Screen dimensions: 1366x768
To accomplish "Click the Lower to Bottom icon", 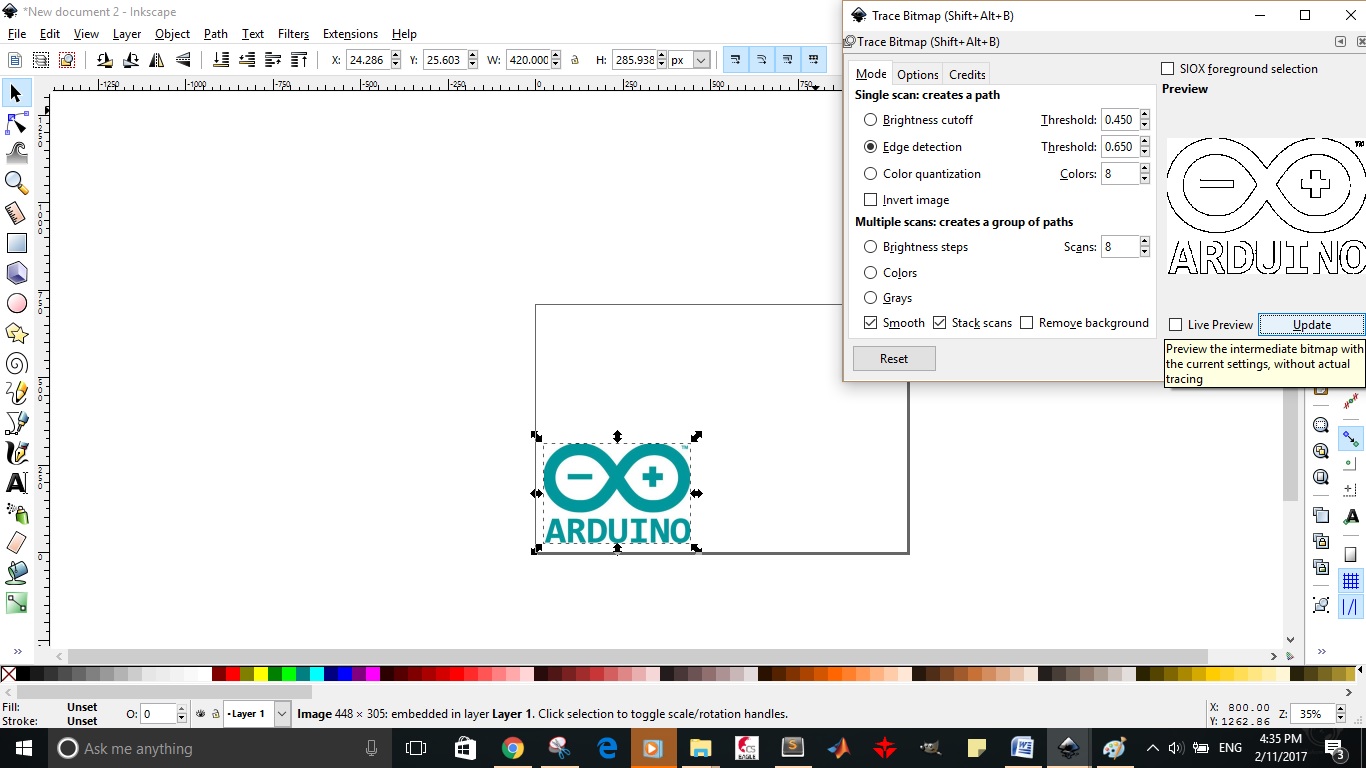I will 222,60.
